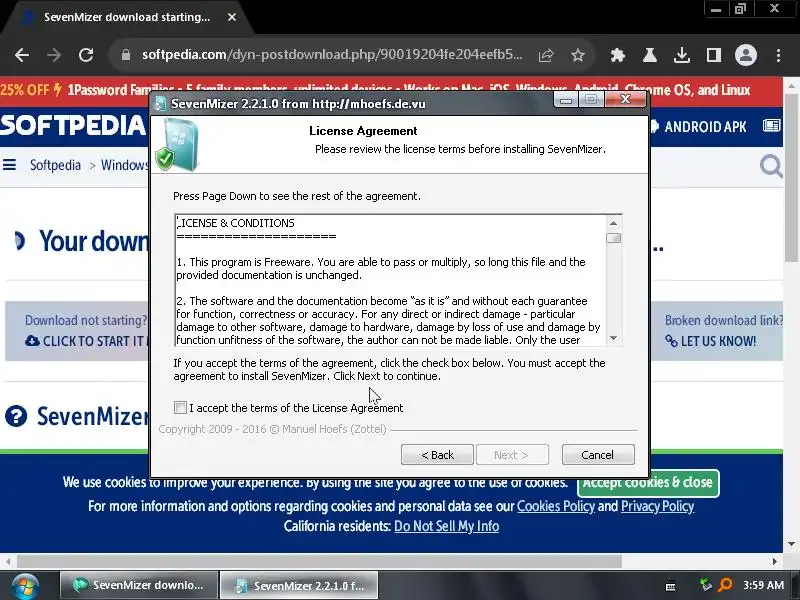This screenshot has height=600, width=800.
Task: Open the Windows Start orb
Action: [x=25, y=586]
